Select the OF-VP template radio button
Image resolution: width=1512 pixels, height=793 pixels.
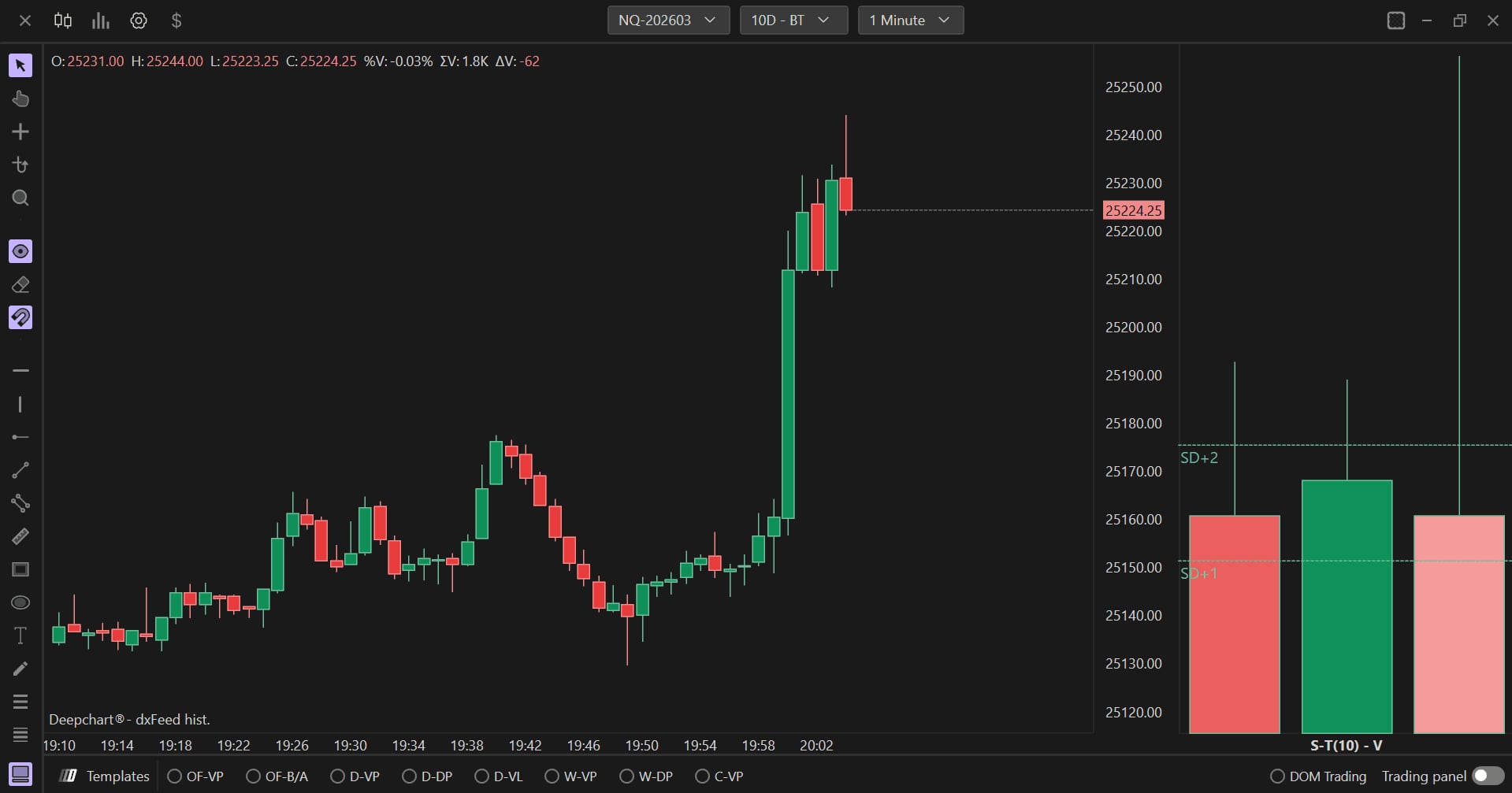pos(196,776)
